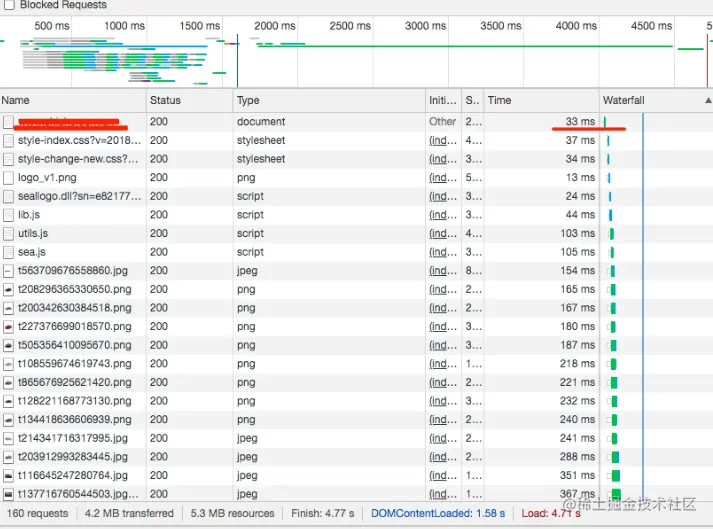The height and width of the screenshot is (529, 713).
Task: Click thumbnail icon of t137716760544503.jpg
Action: 8,494
